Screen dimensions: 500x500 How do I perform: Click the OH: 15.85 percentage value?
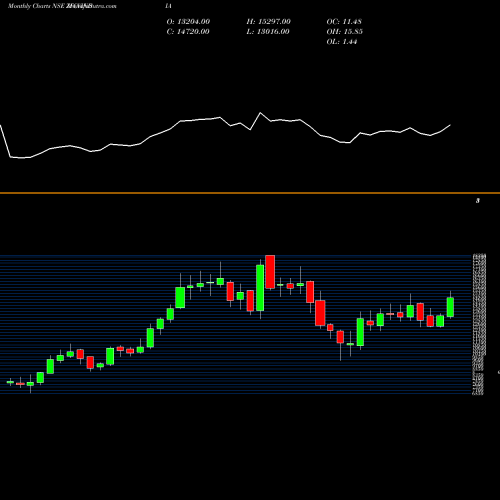coord(345,32)
